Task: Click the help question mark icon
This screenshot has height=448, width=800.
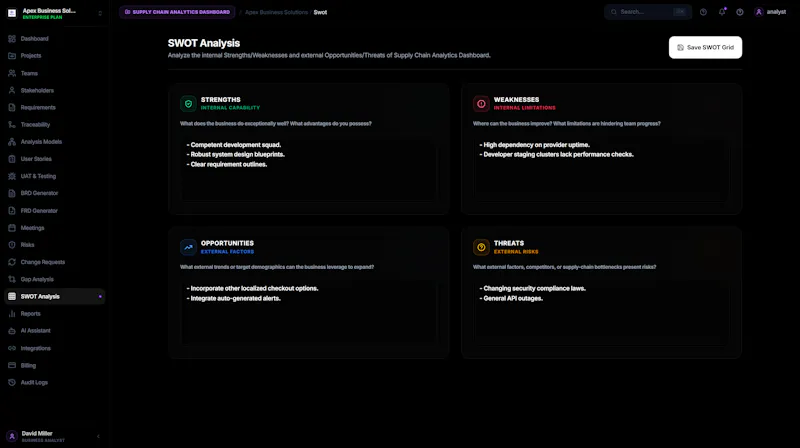Action: pos(740,12)
